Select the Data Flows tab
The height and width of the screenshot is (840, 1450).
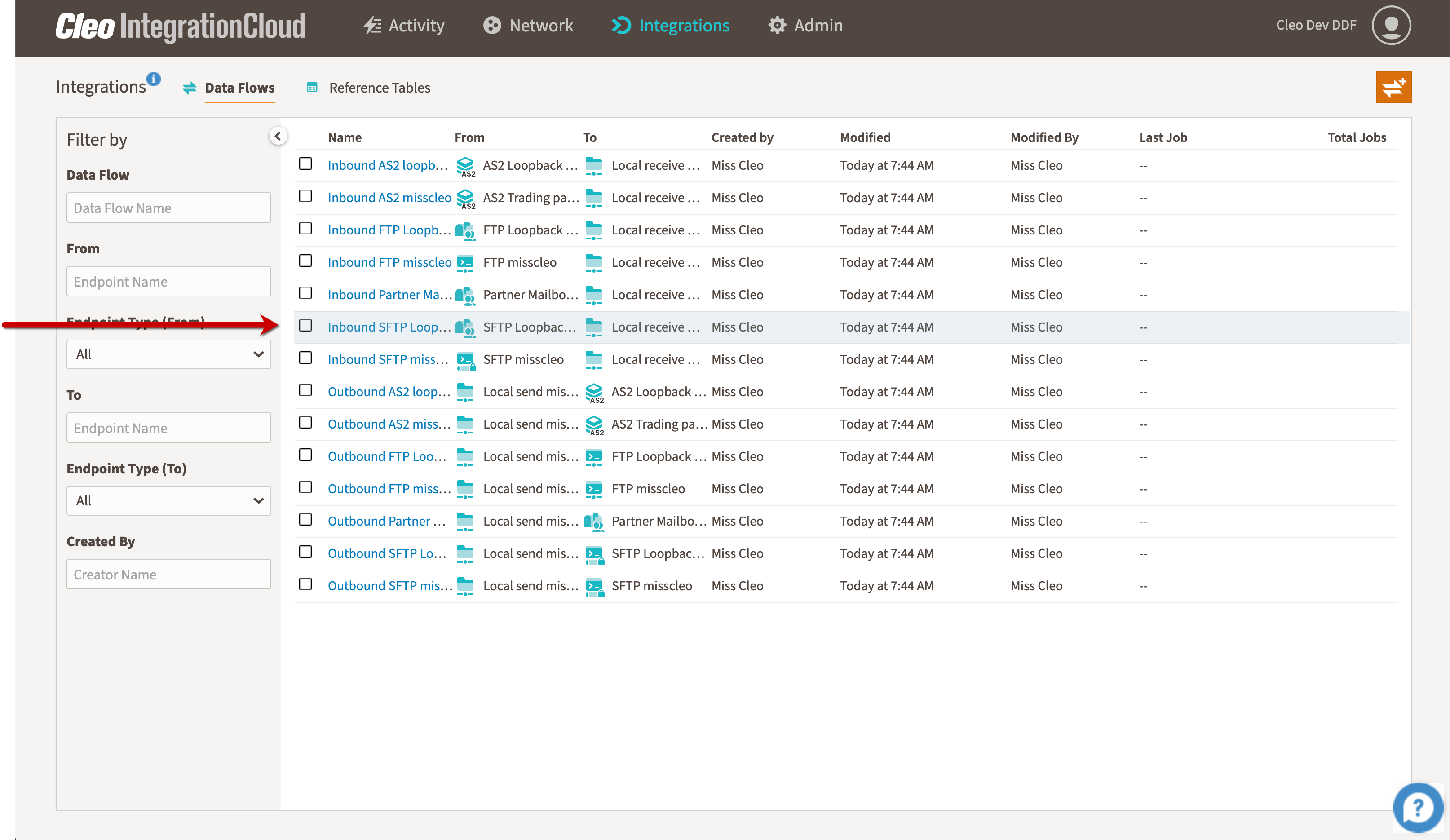[x=239, y=88]
